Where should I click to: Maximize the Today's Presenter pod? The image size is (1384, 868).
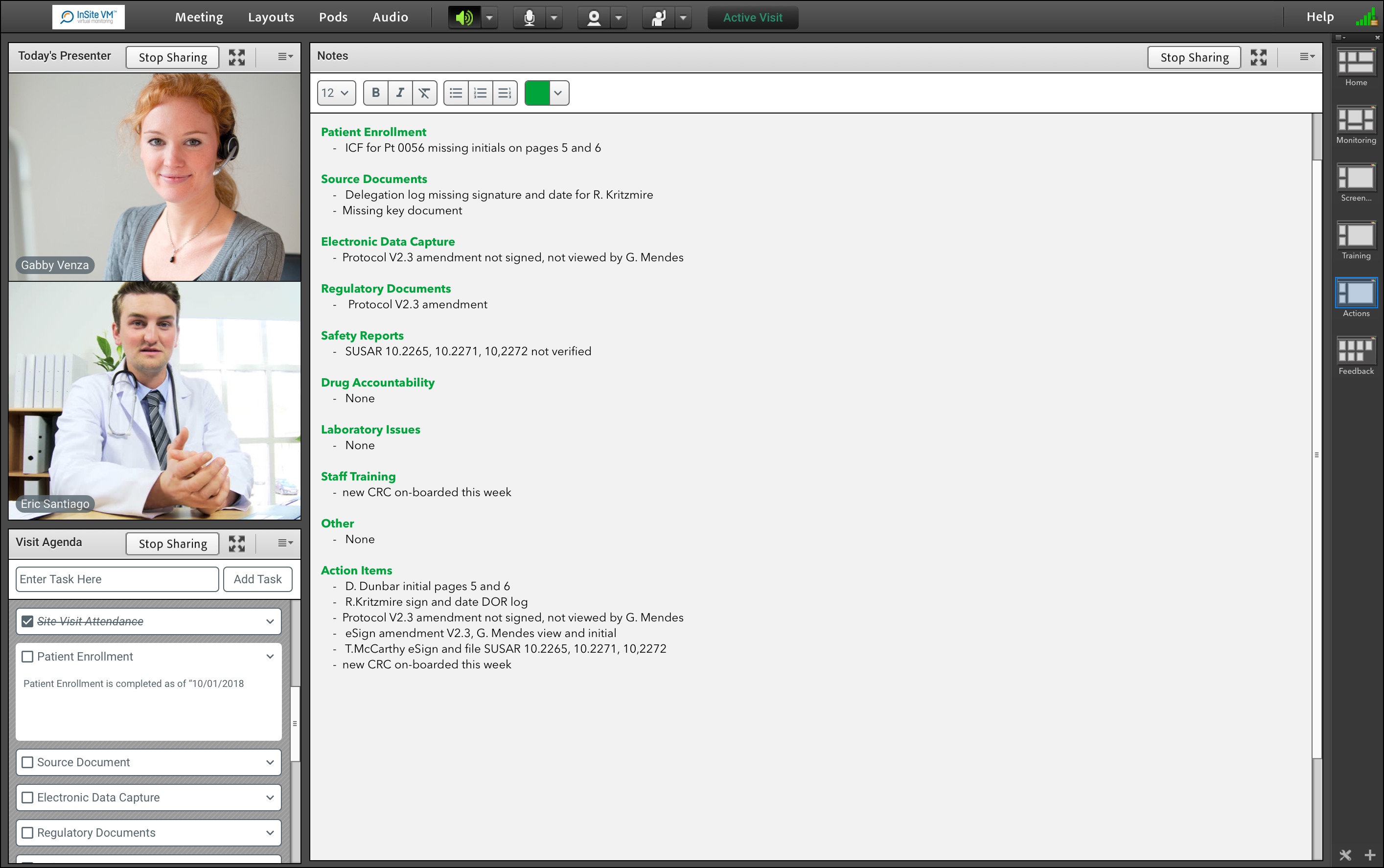tap(236, 57)
